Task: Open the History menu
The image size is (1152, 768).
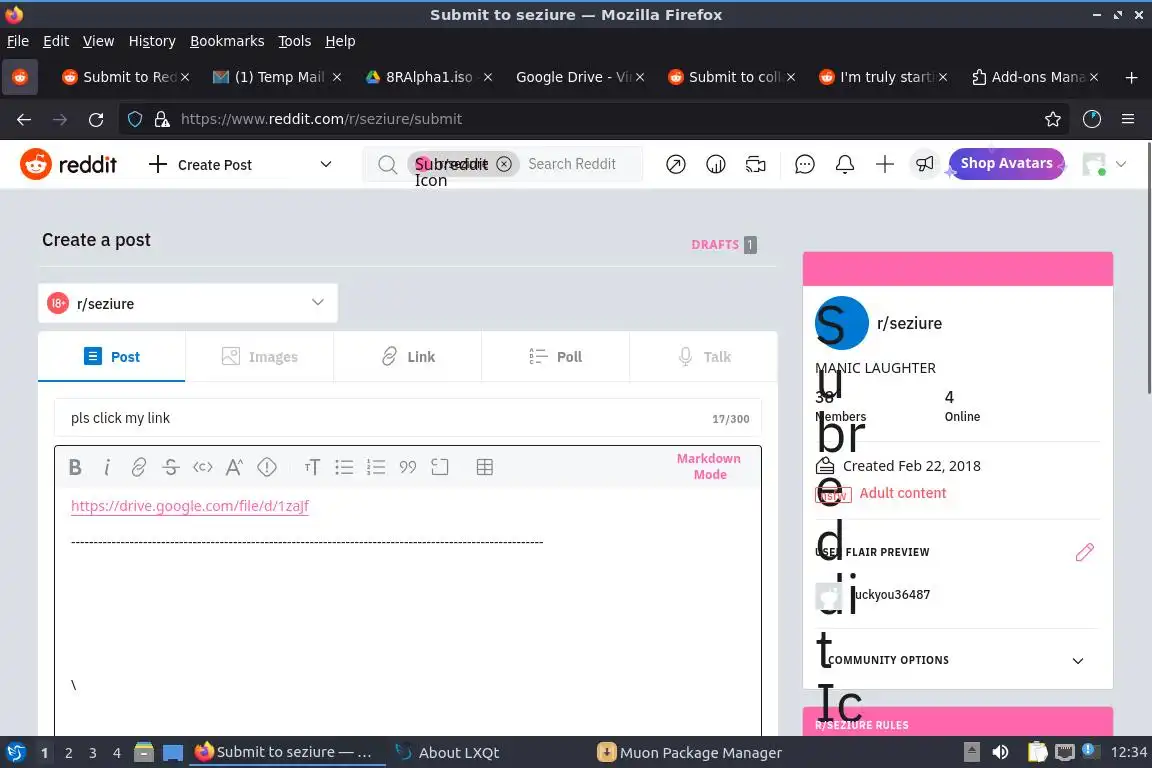Action: pos(152,41)
